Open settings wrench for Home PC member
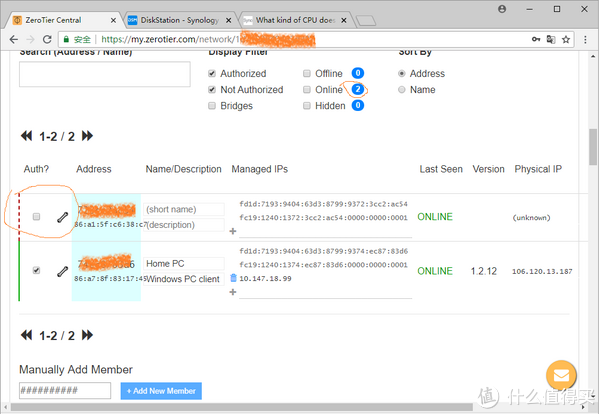600x414 pixels. [62, 271]
